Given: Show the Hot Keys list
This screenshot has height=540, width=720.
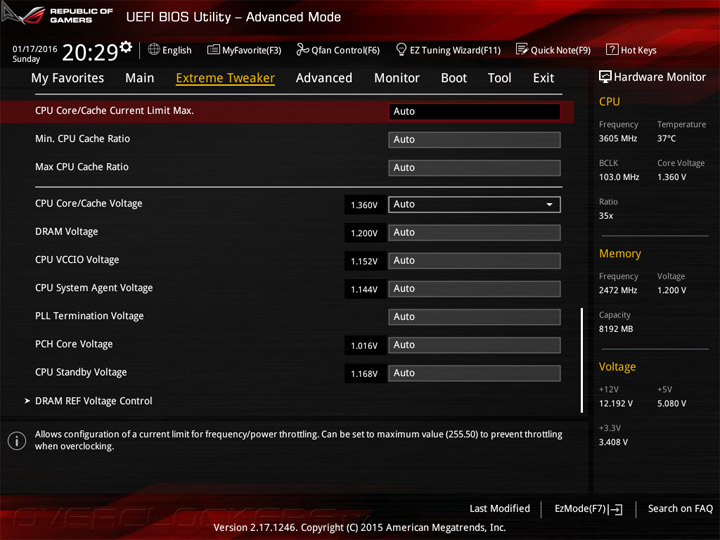Looking at the screenshot, I should coord(631,50).
